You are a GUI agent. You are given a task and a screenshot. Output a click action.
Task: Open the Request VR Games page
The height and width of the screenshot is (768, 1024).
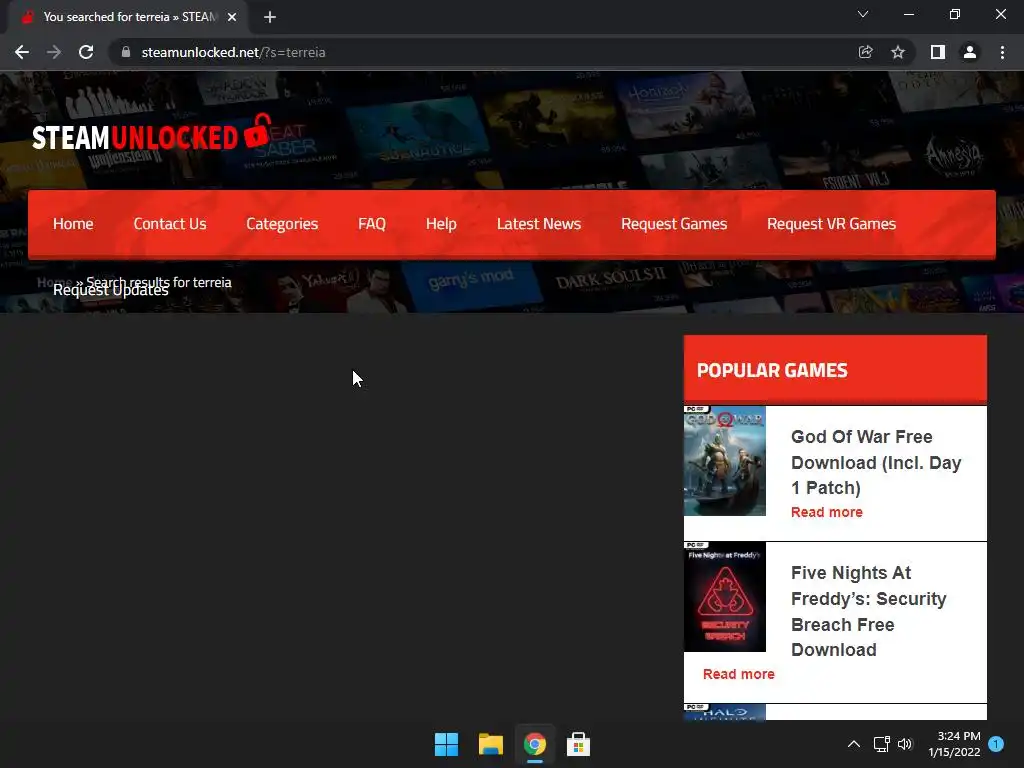[x=831, y=224]
